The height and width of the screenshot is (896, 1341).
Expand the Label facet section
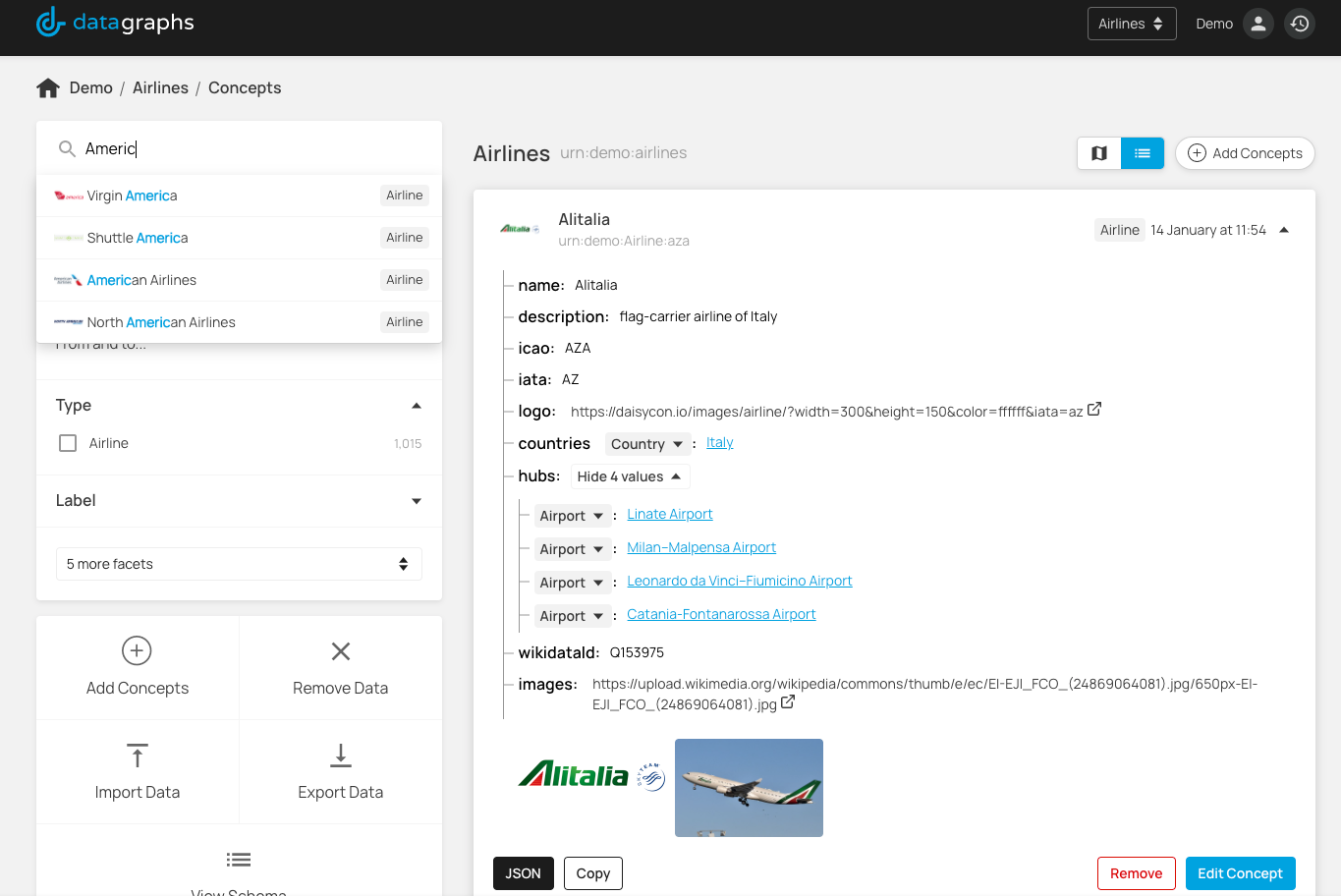tap(416, 501)
